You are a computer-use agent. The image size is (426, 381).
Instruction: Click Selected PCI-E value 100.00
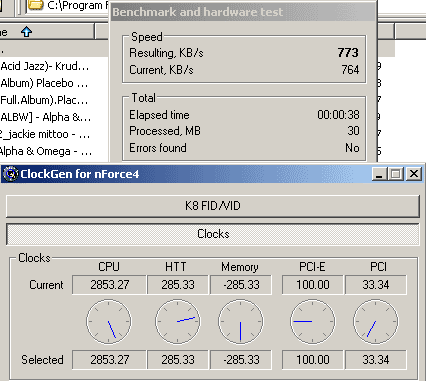point(313,360)
